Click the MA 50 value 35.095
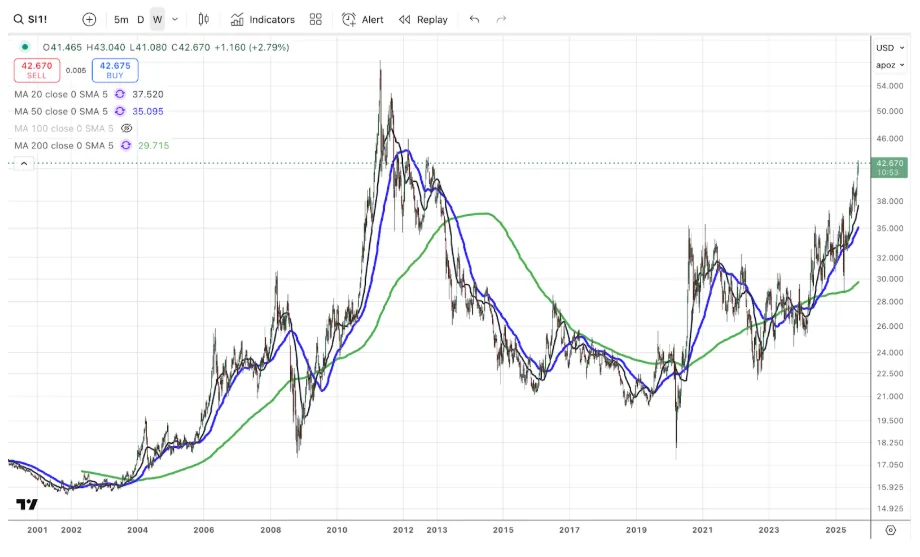The height and width of the screenshot is (557, 920). (148, 112)
